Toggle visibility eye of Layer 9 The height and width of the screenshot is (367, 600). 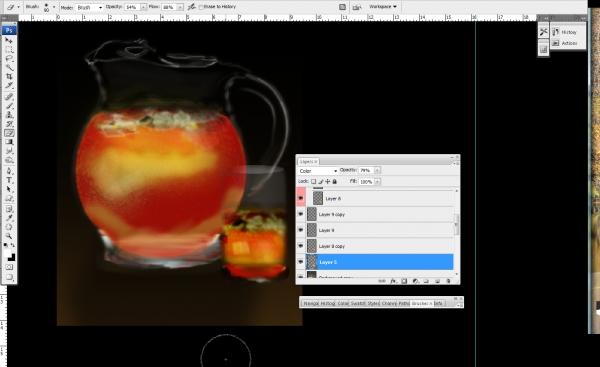pos(301,230)
